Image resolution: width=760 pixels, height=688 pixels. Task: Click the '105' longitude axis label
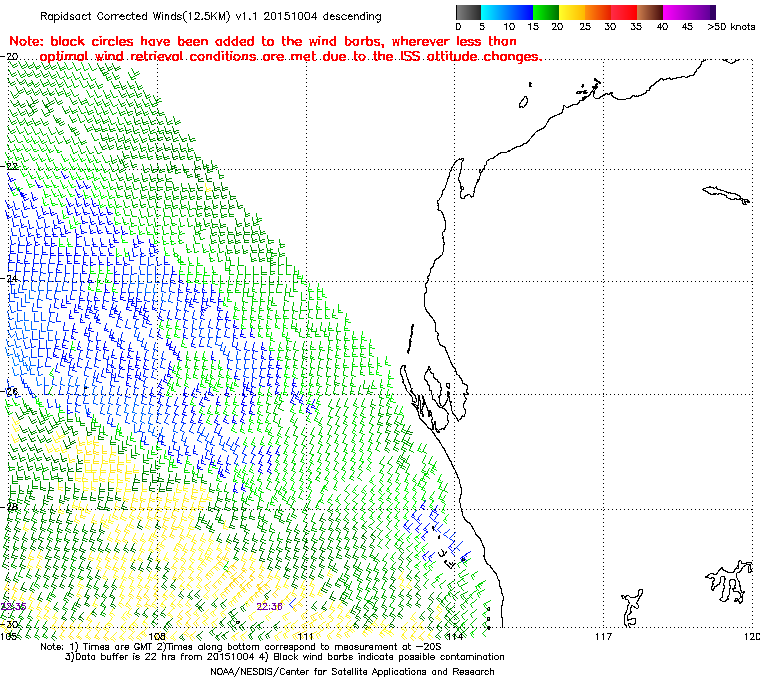pos(8,636)
